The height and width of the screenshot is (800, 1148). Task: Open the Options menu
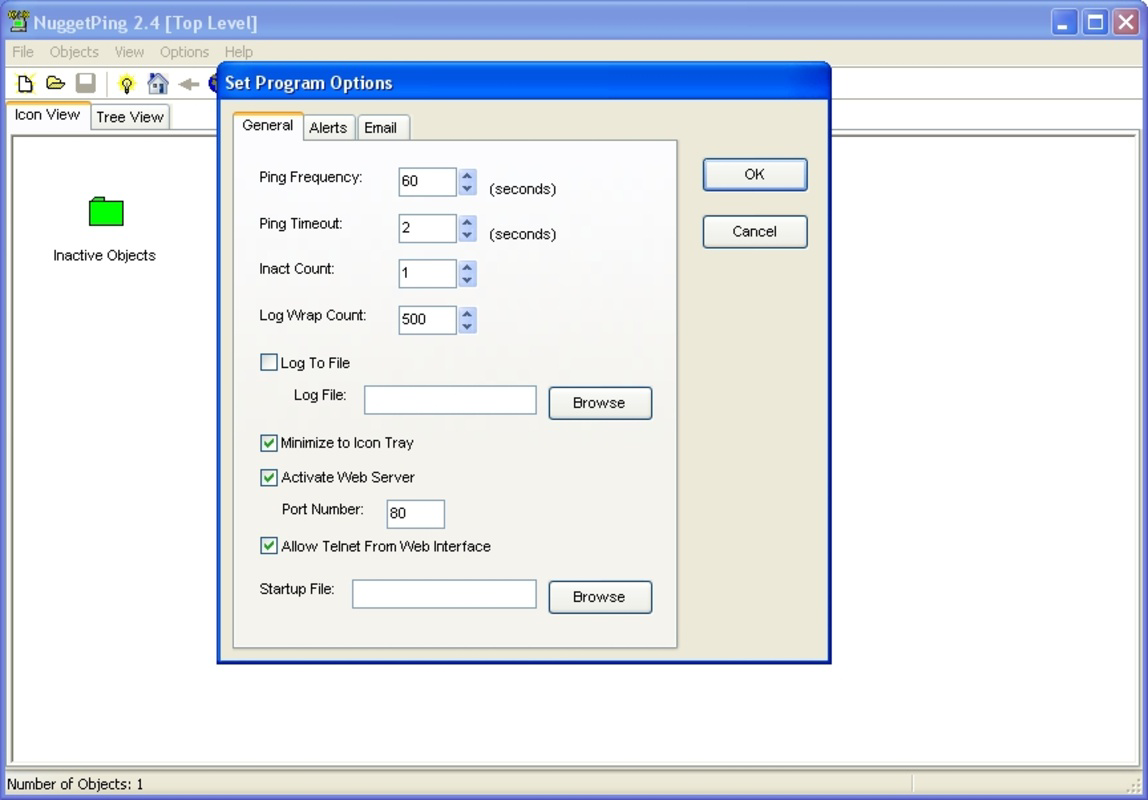click(184, 52)
